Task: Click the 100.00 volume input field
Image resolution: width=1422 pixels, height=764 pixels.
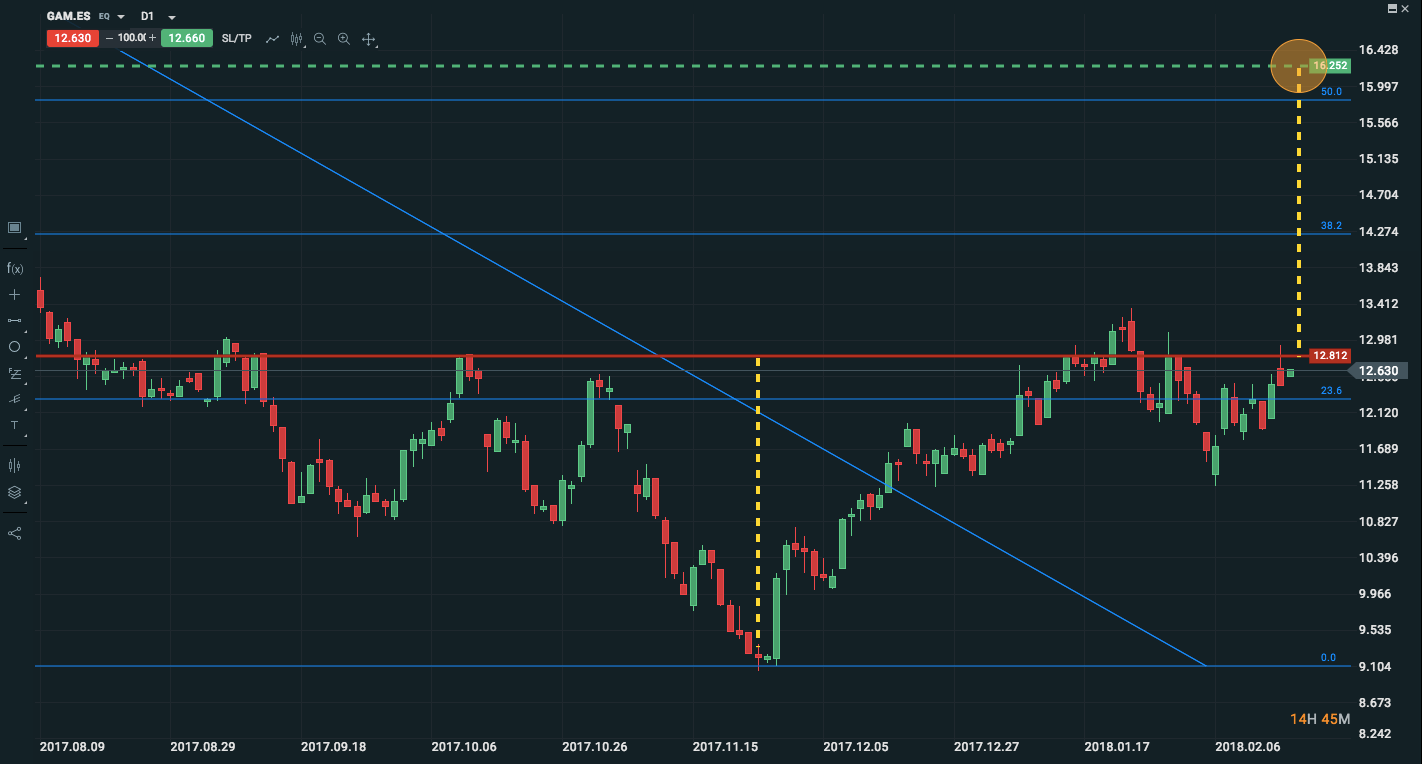Action: [x=131, y=39]
